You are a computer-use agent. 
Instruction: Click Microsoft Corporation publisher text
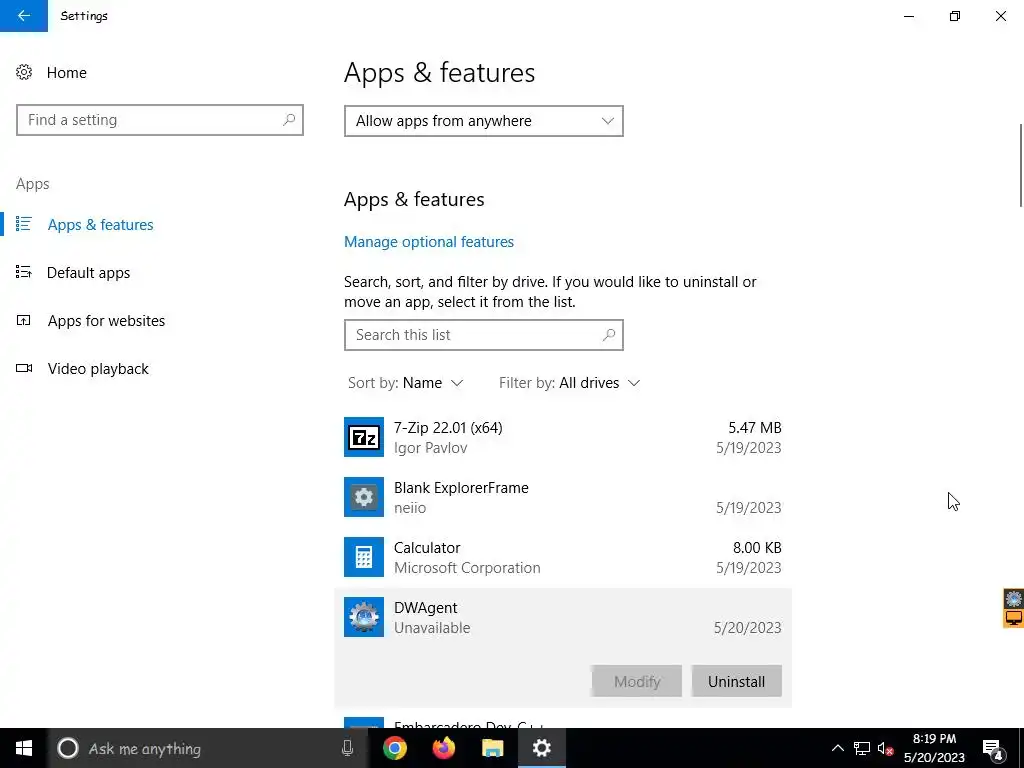467,568
